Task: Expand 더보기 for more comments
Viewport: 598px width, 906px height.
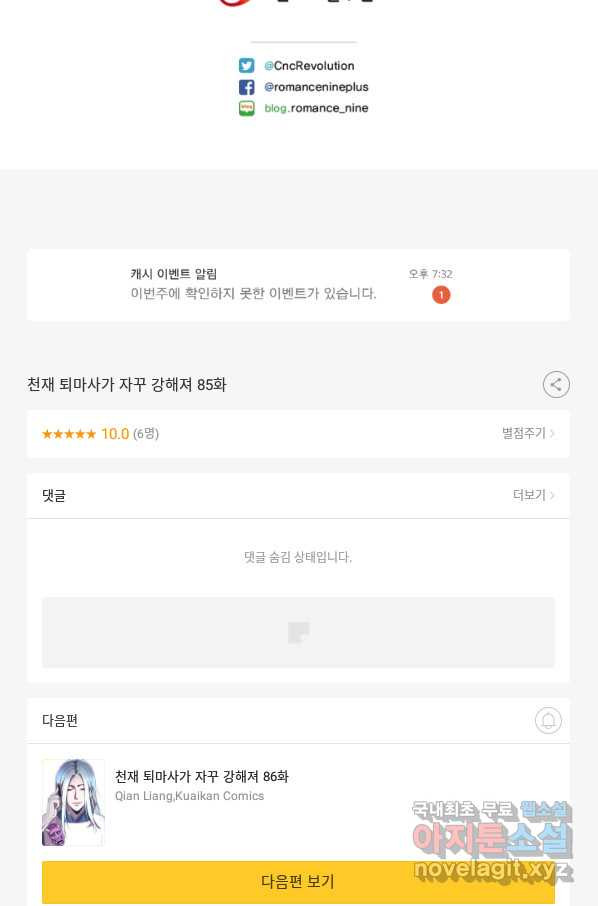Action: (534, 495)
